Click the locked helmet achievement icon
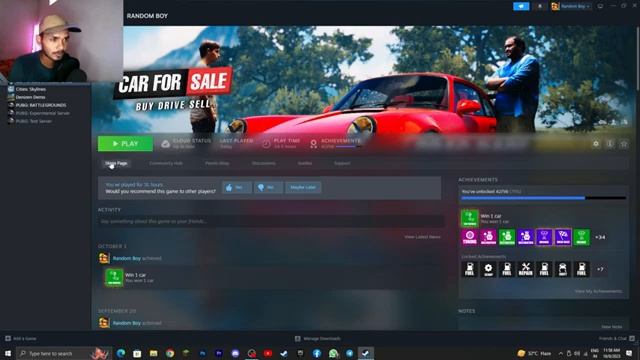The height and width of the screenshot is (360, 640). point(563,269)
